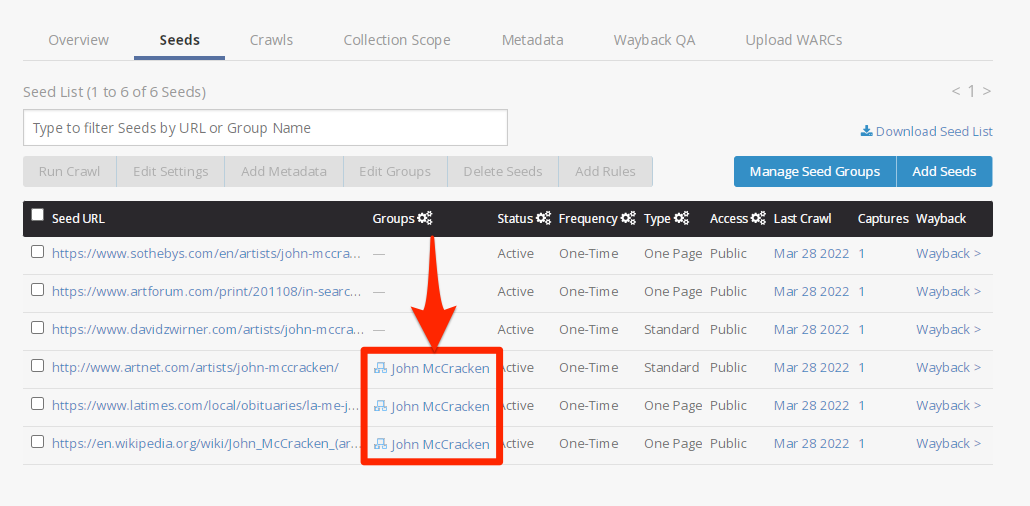Click the group icon in latimes.com row
1030x506 pixels.
tap(380, 406)
